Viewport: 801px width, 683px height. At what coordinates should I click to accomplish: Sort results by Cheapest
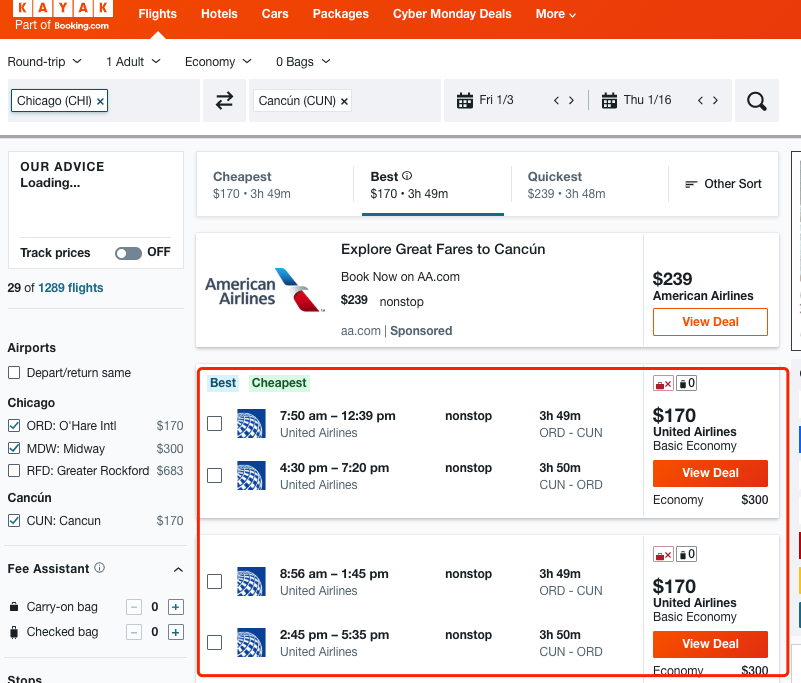tap(275, 184)
